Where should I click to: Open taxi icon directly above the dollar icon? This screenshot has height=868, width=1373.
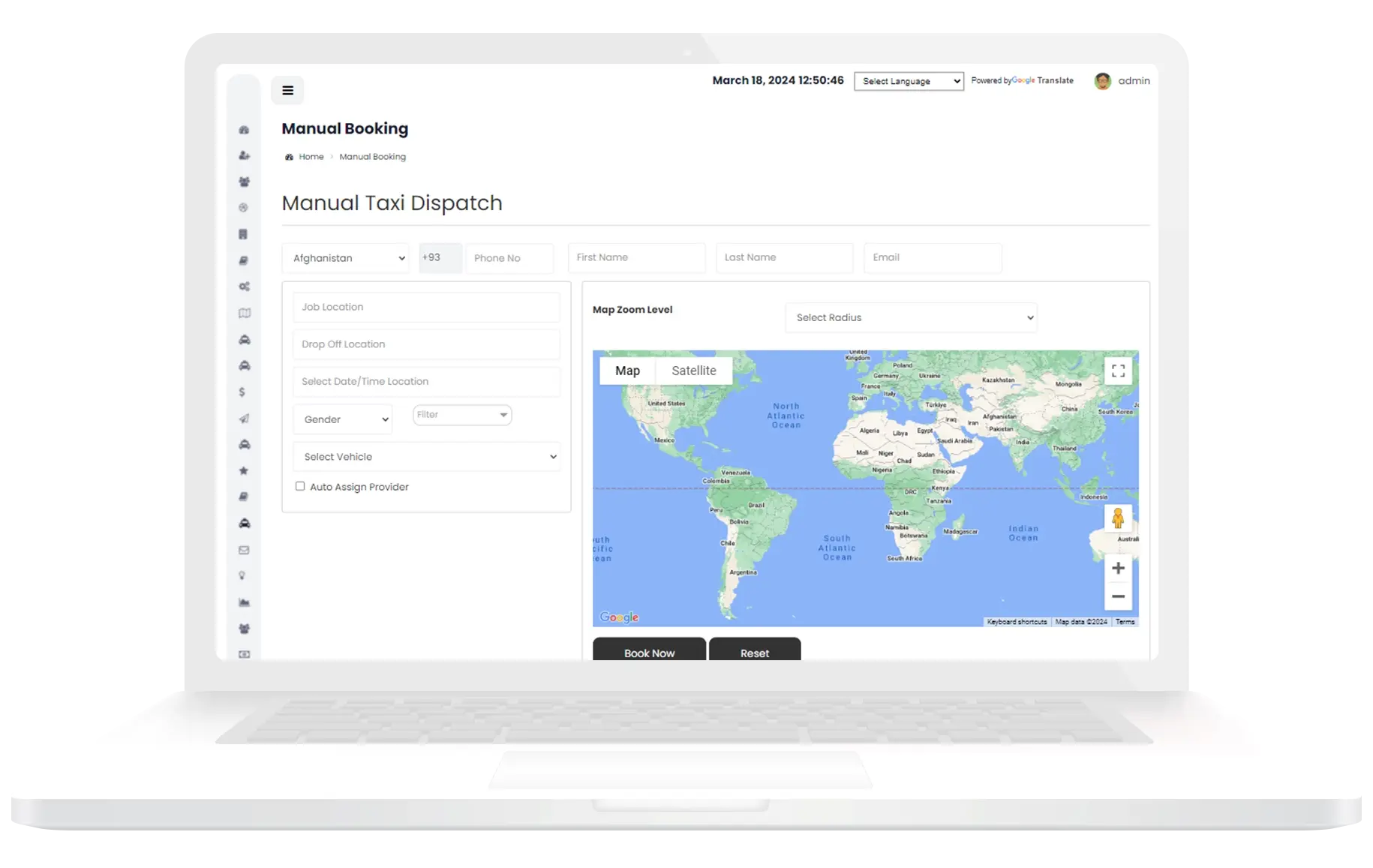coord(244,366)
